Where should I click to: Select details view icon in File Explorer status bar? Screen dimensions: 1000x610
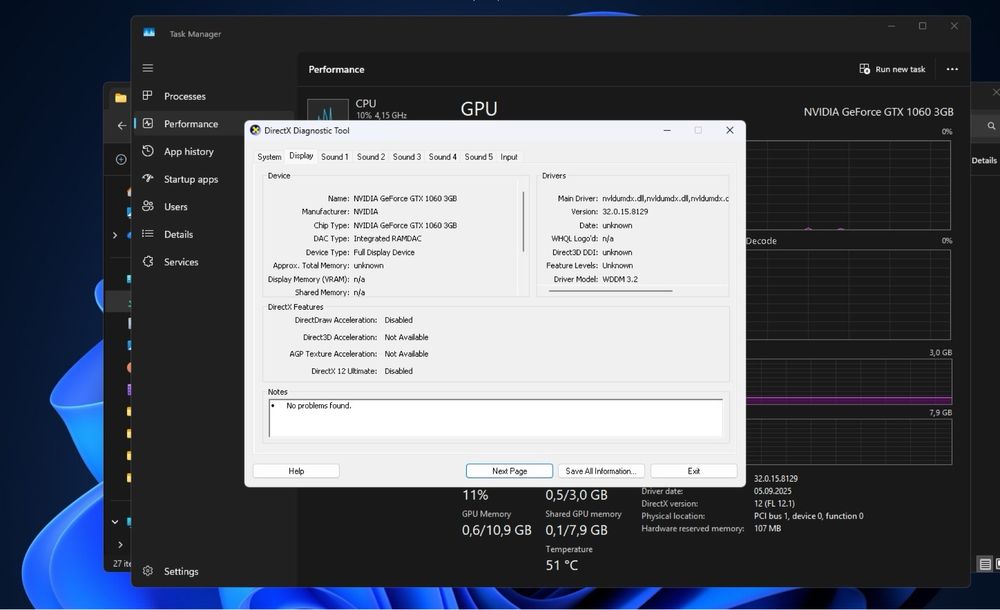[x=985, y=564]
